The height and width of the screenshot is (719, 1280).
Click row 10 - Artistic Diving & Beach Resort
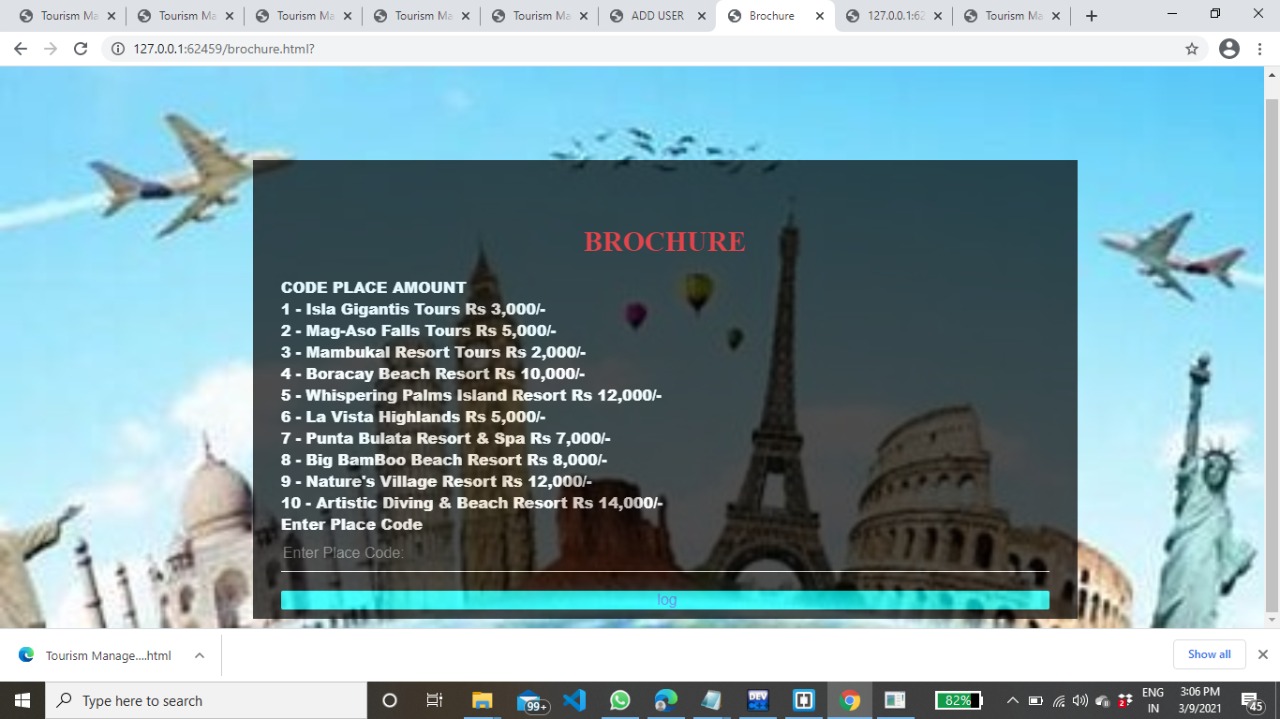coord(472,503)
